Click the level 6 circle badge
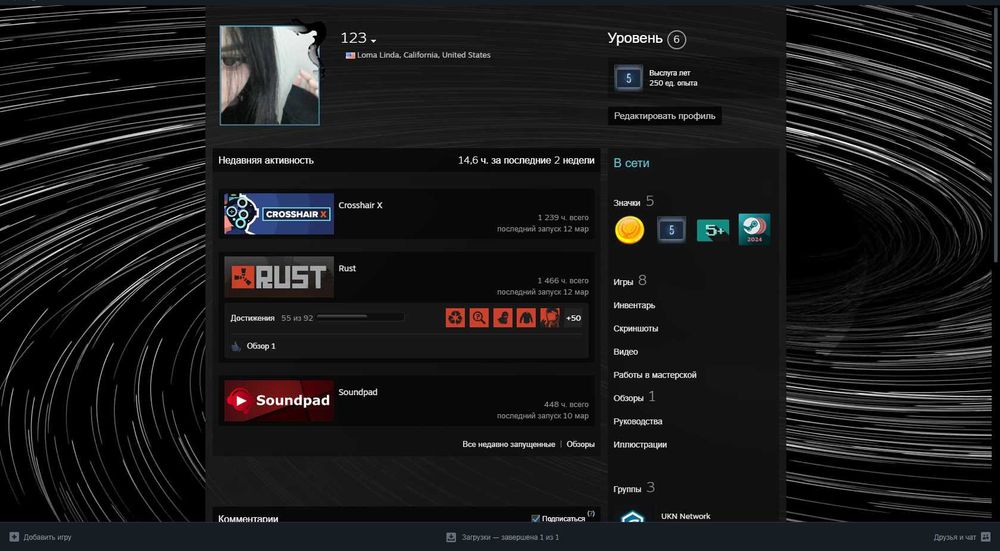This screenshot has height=551, width=1000. pos(677,40)
